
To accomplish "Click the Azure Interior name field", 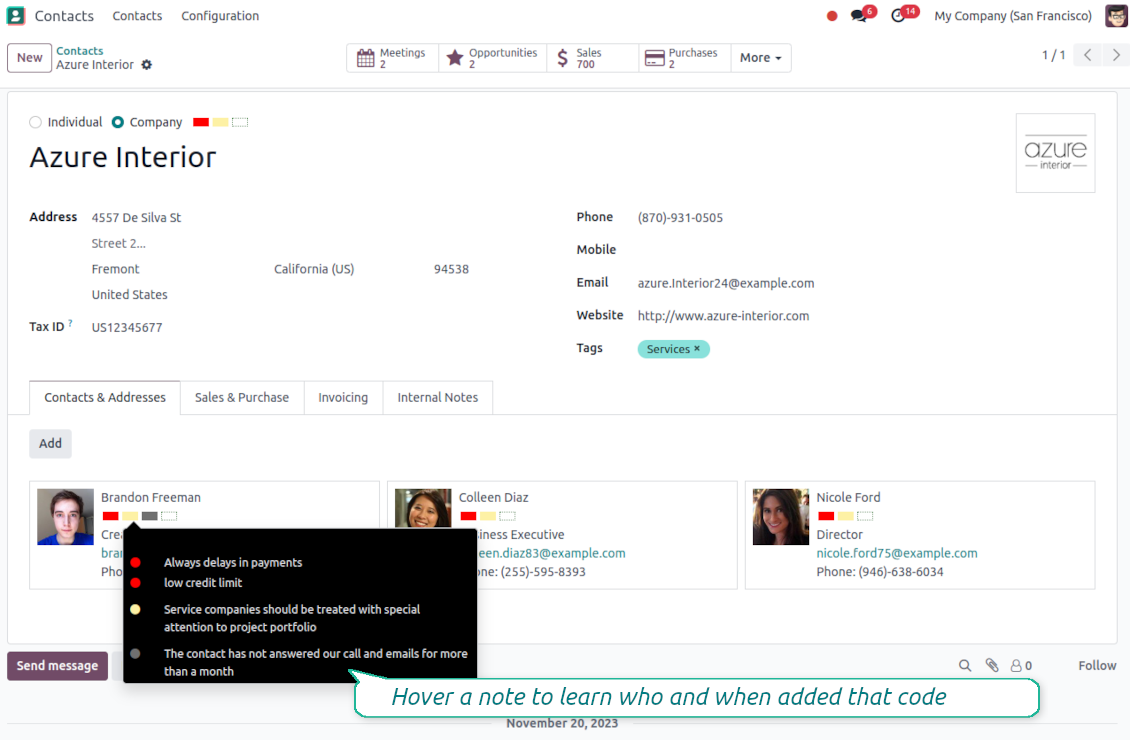I will (123, 157).
